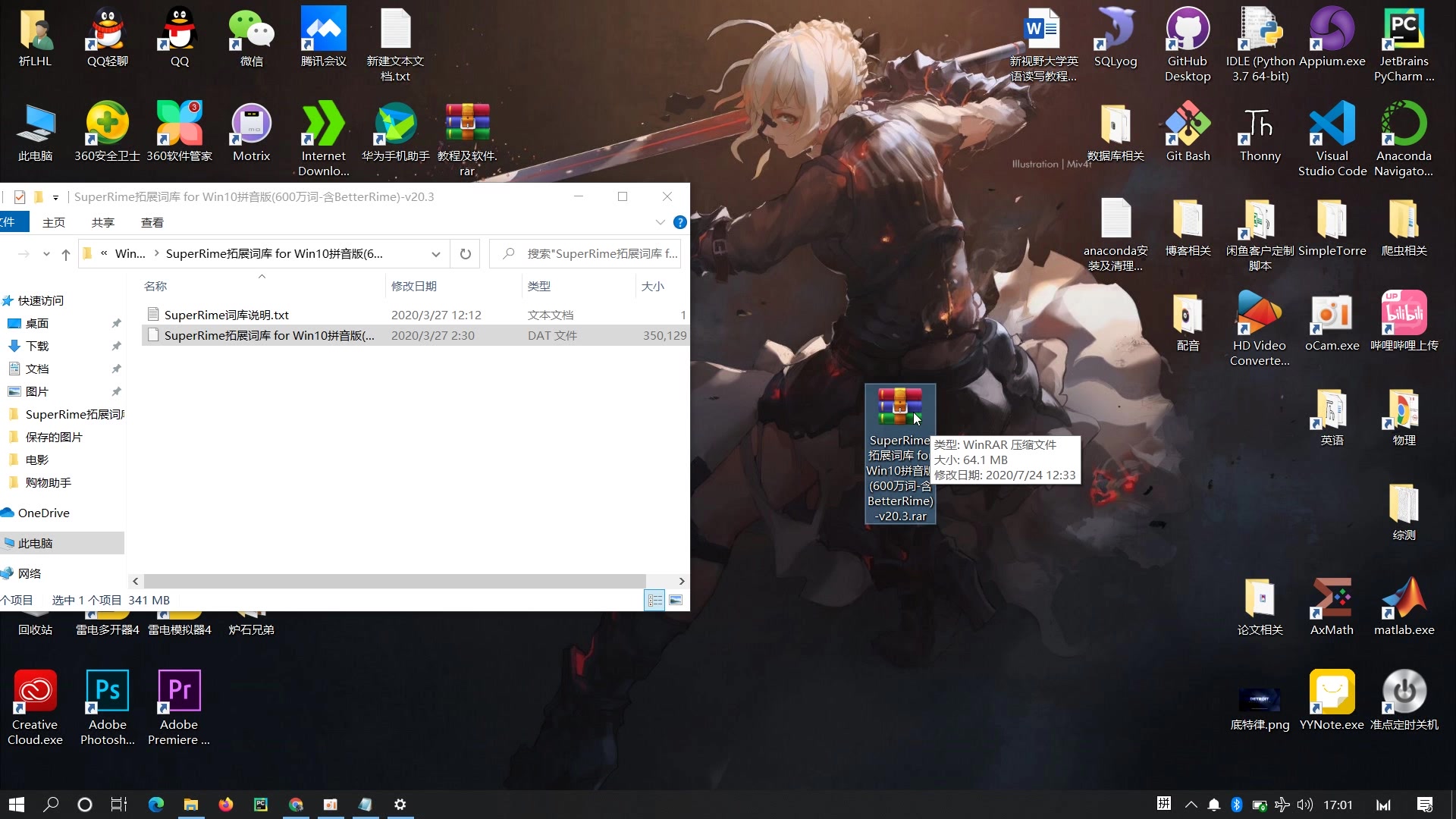
Task: Launch Thonny desktop icon
Action: click(1260, 131)
